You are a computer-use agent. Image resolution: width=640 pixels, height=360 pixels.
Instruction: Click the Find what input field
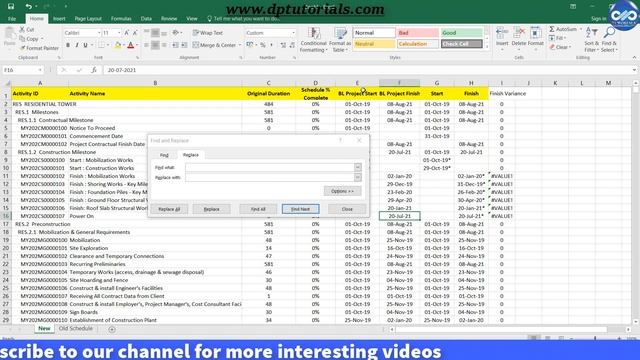click(270, 167)
